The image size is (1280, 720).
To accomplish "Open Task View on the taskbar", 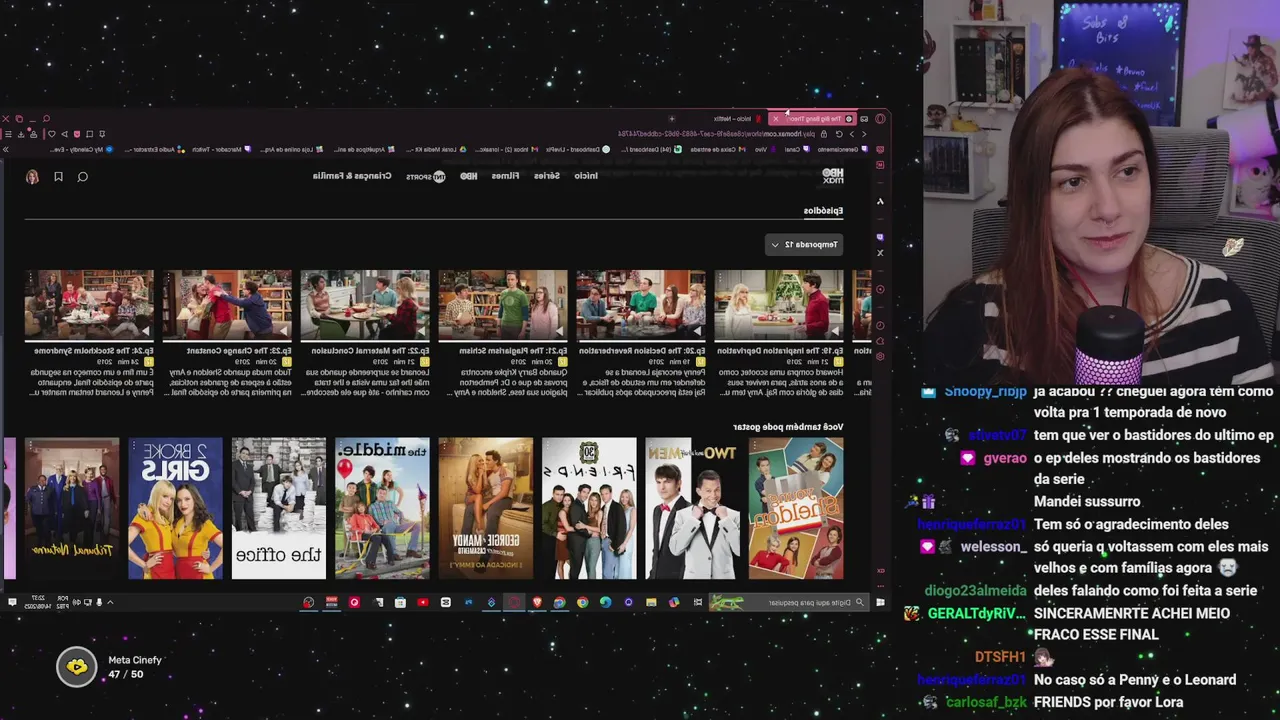I will pyautogui.click(x=698, y=602).
